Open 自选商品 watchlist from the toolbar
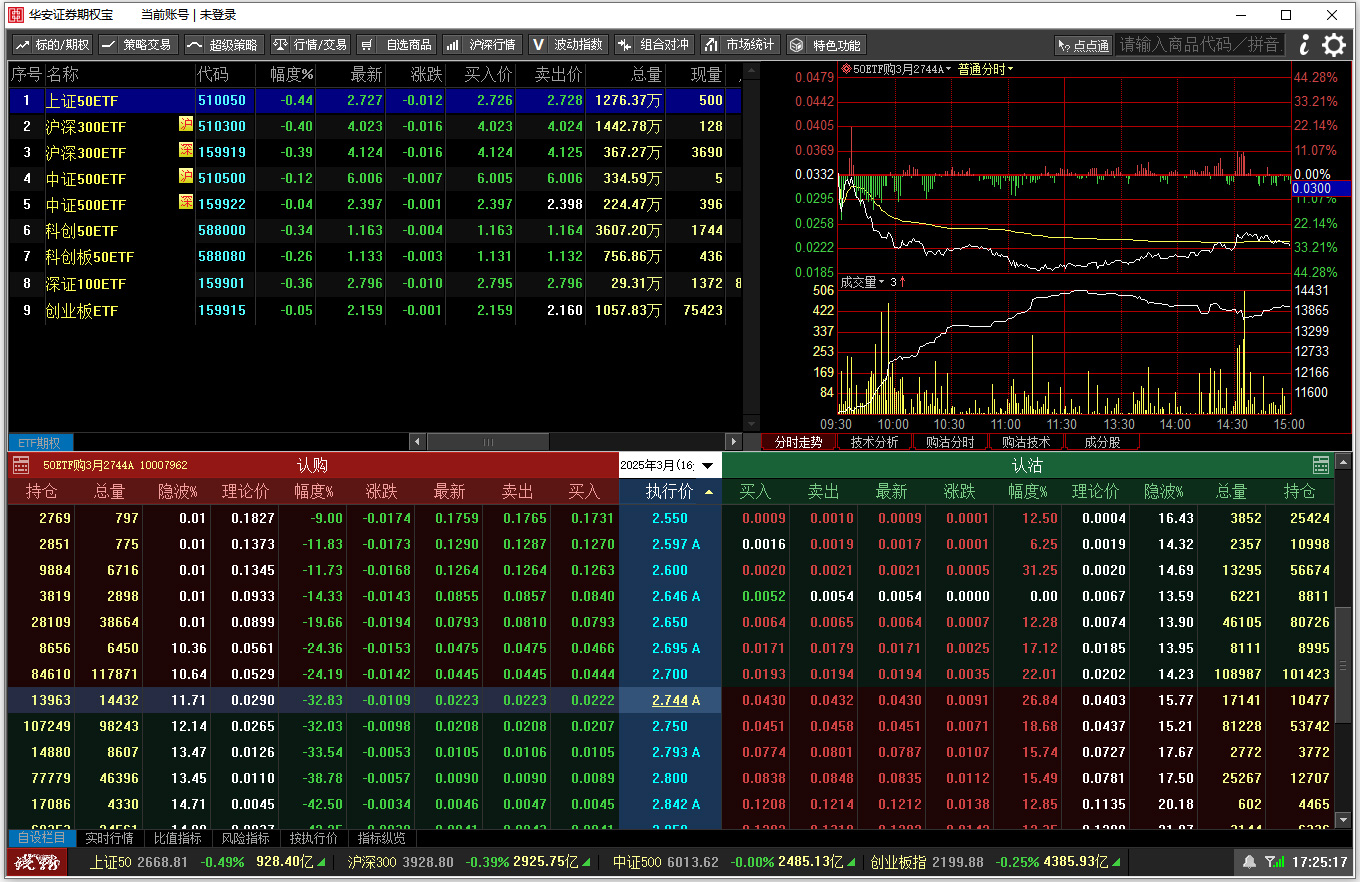This screenshot has height=882, width=1360. pos(396,45)
